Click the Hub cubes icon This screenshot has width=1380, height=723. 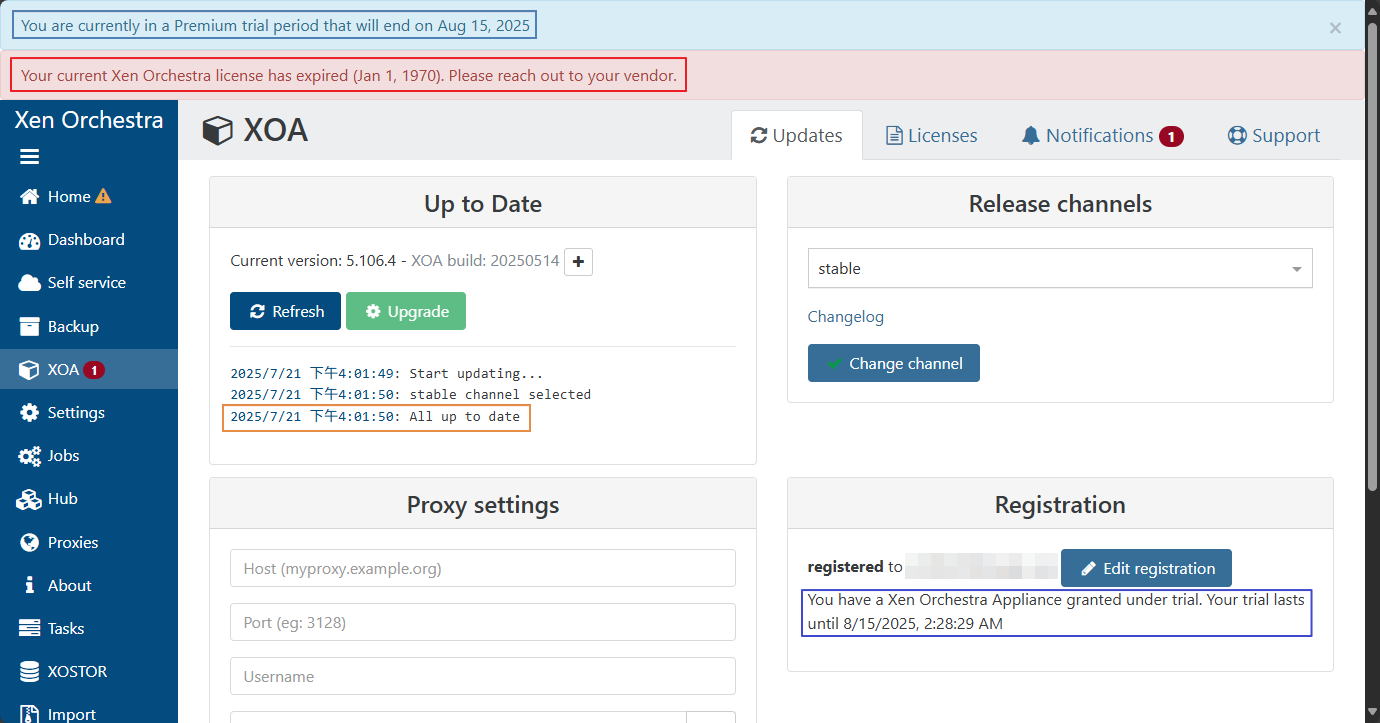click(x=29, y=499)
